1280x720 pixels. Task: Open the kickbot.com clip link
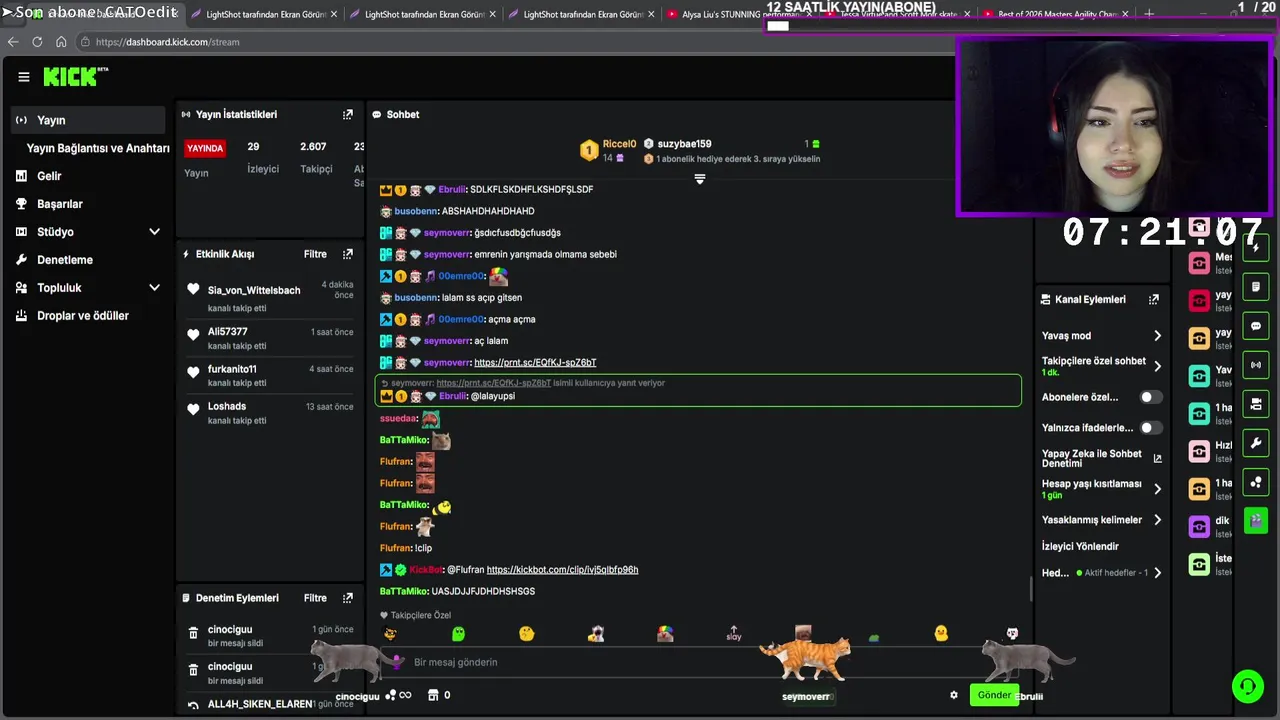562,570
